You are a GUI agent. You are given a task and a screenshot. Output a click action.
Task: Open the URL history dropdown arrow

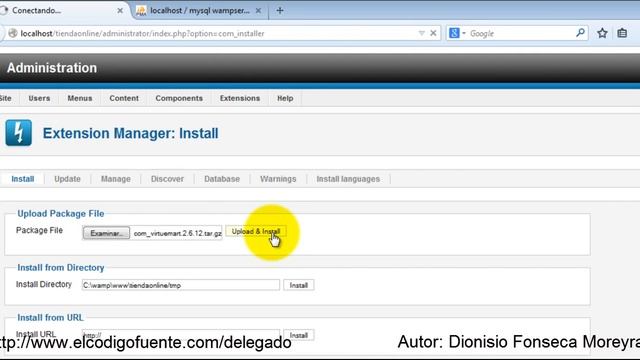(x=422, y=33)
